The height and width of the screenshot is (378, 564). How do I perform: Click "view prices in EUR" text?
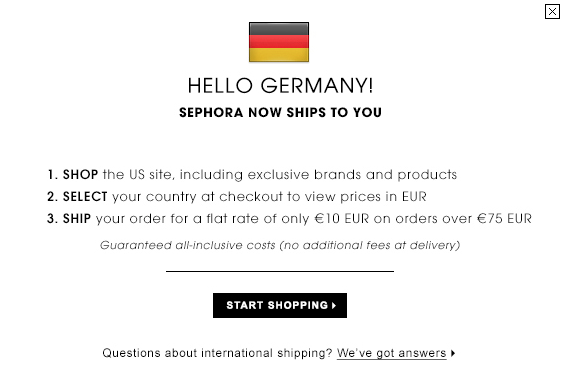(x=365, y=197)
